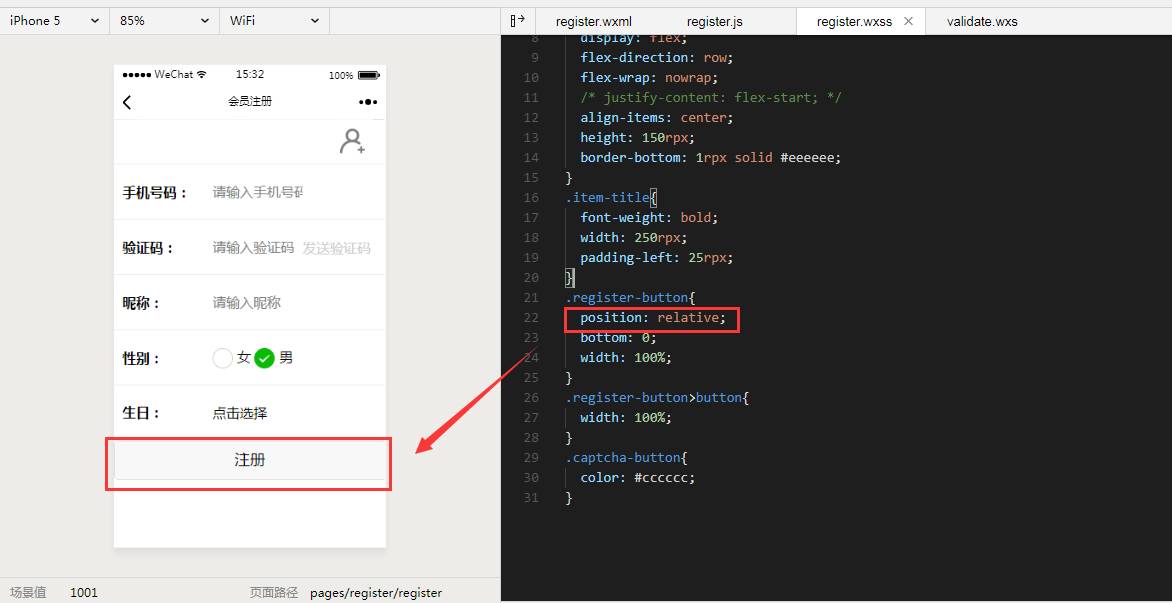Click the color: #cccccc line

(x=638, y=477)
